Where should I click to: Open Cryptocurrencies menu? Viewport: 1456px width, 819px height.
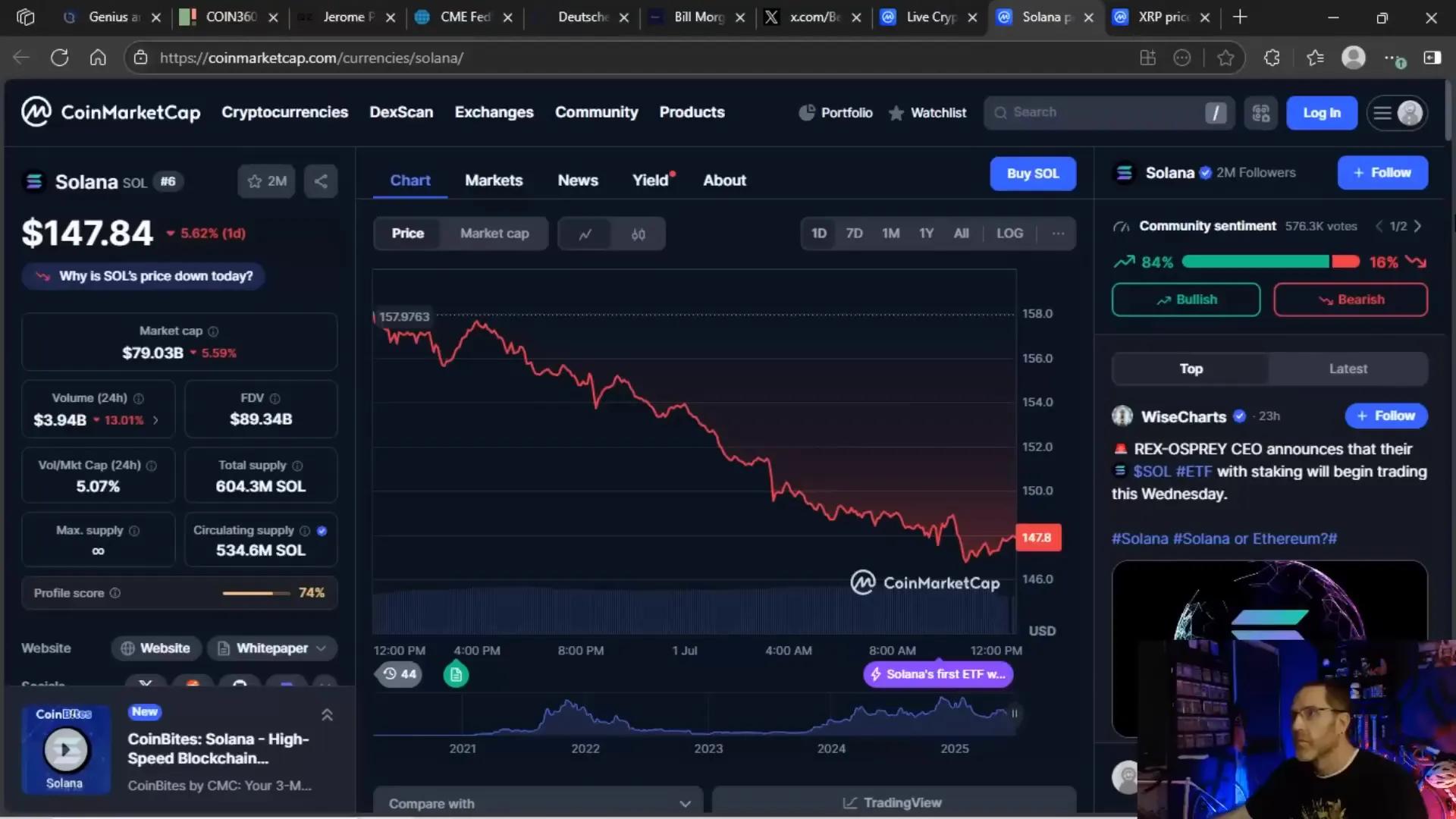tap(285, 112)
